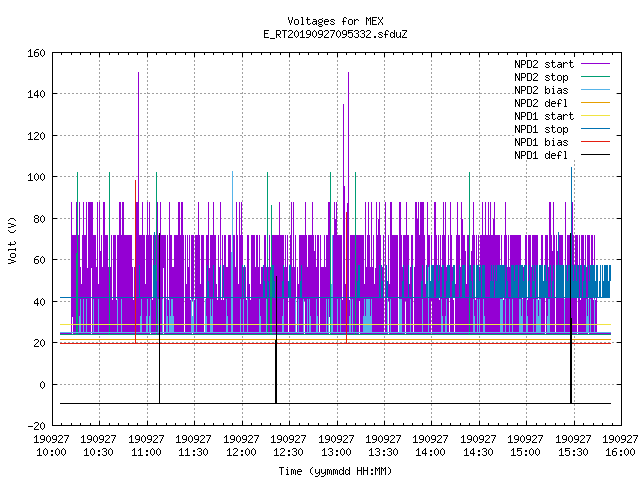Screen dimensions: 640x480
Task: Select the filename E_RT20190927095332.sfduZ
Action: point(335,34)
